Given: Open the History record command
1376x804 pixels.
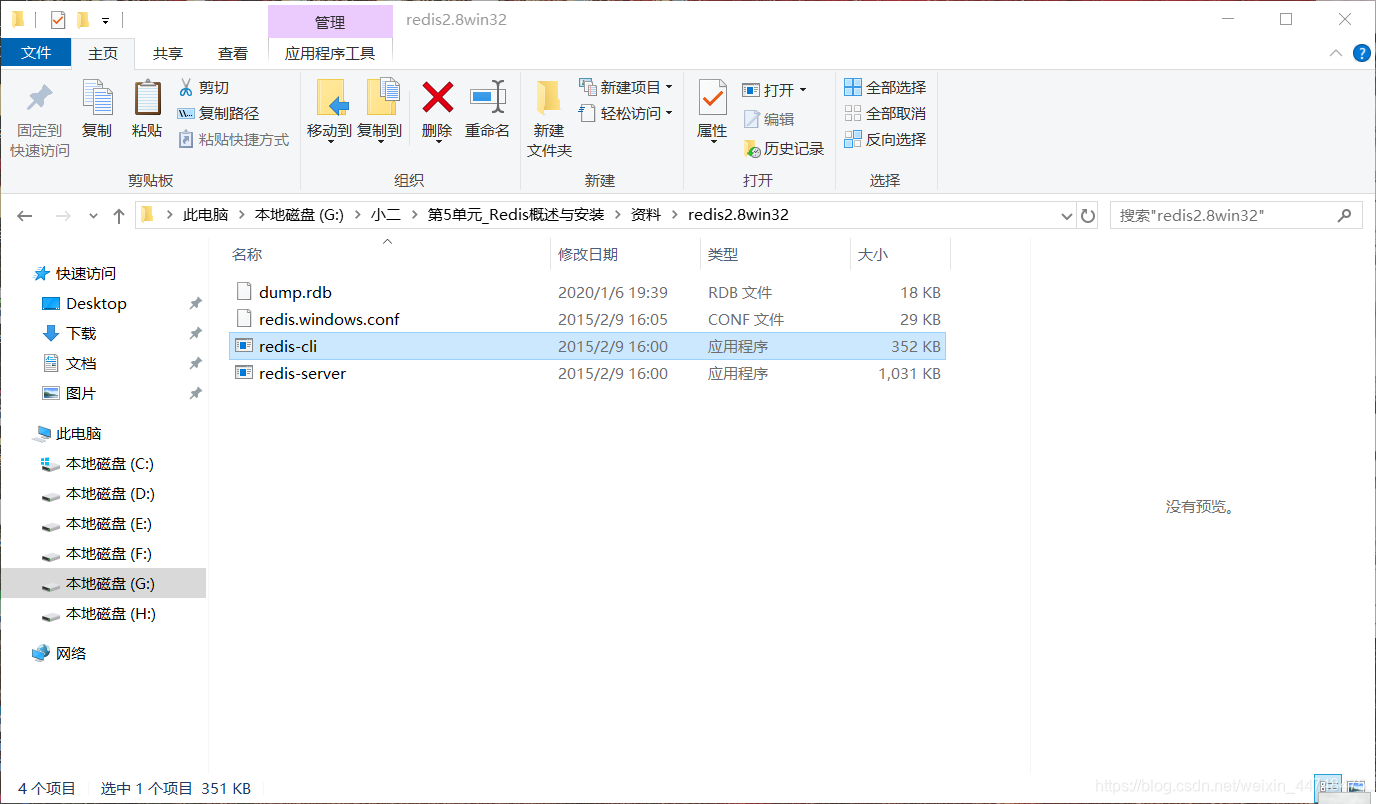Looking at the screenshot, I should (x=784, y=149).
